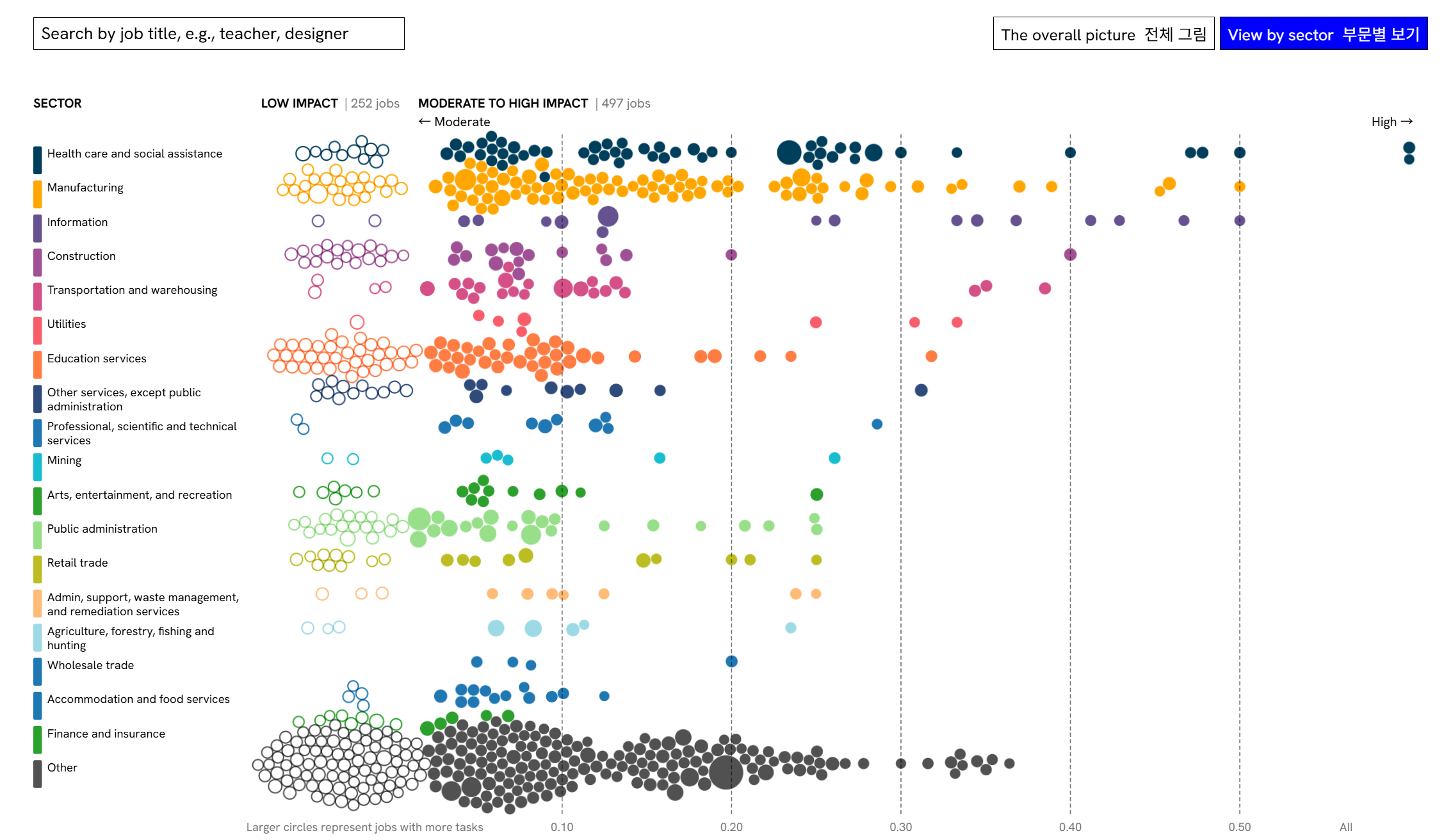This screenshot has width=1453, height=840.
Task: Click the Finance and insurance green swatch
Action: (38, 739)
